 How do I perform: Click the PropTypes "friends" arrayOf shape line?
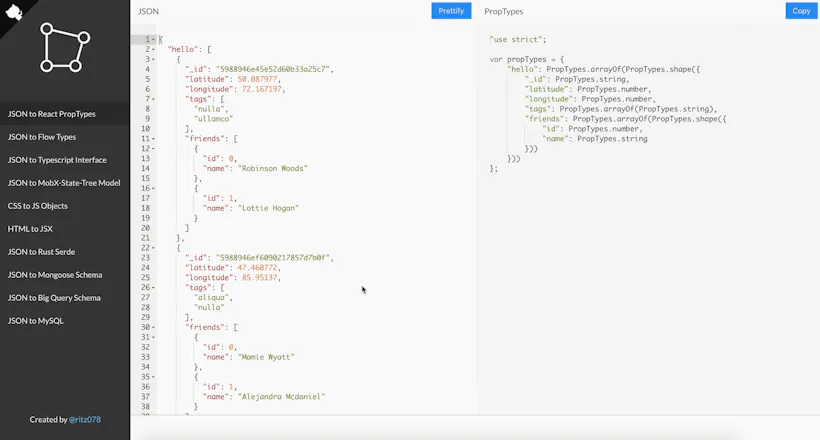pos(625,119)
